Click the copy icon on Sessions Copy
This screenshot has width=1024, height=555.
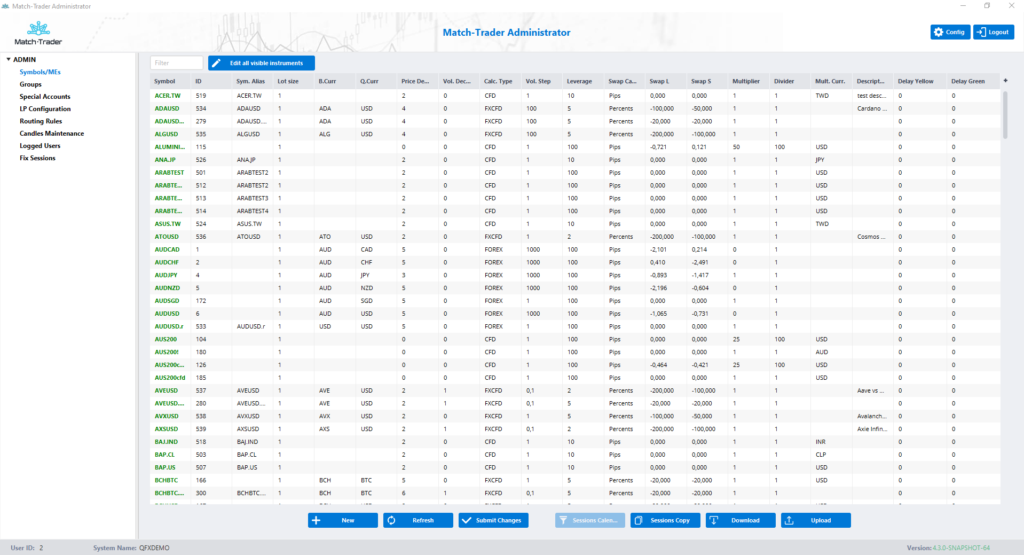pos(639,520)
